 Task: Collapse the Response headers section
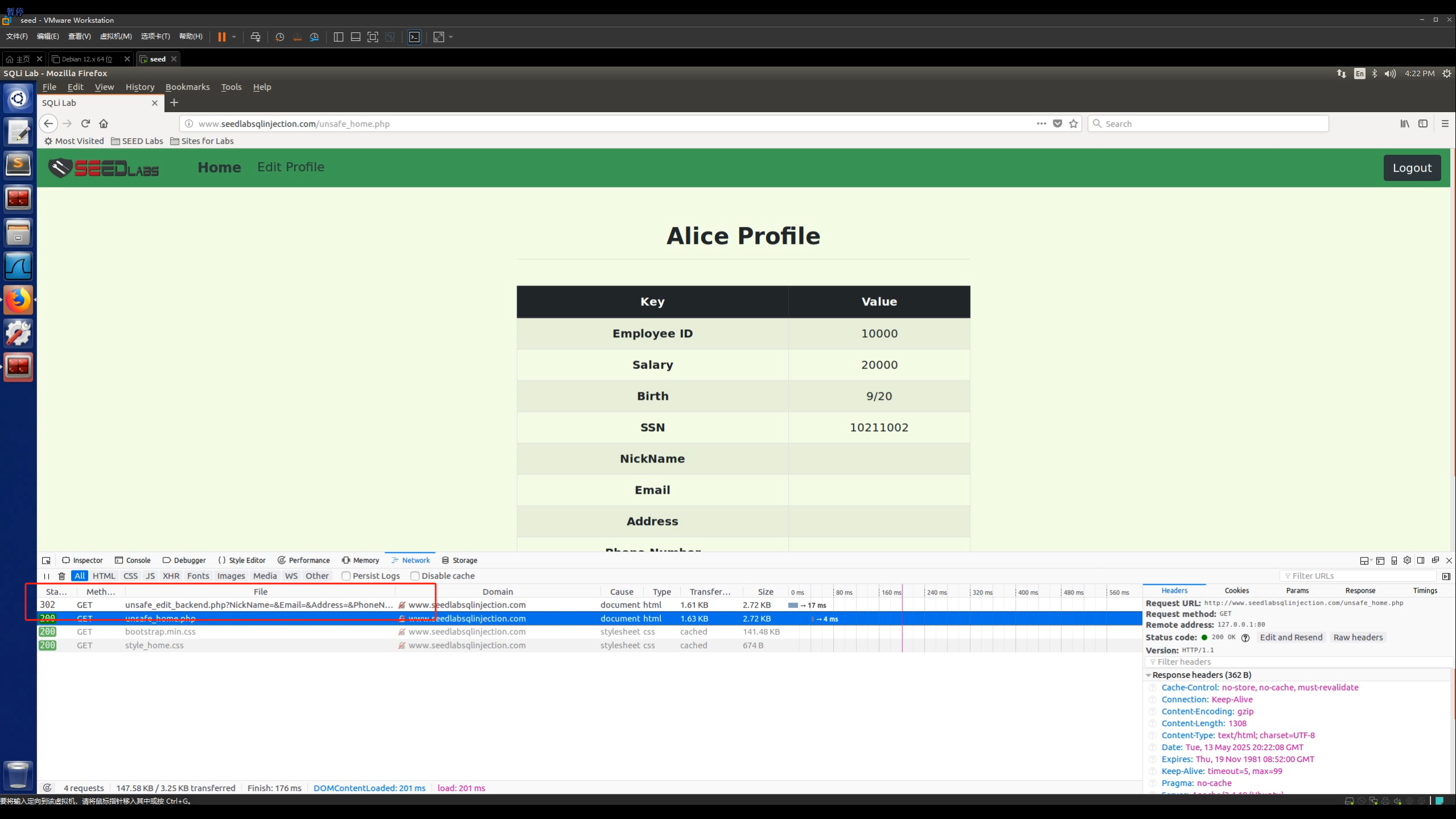[1148, 675]
